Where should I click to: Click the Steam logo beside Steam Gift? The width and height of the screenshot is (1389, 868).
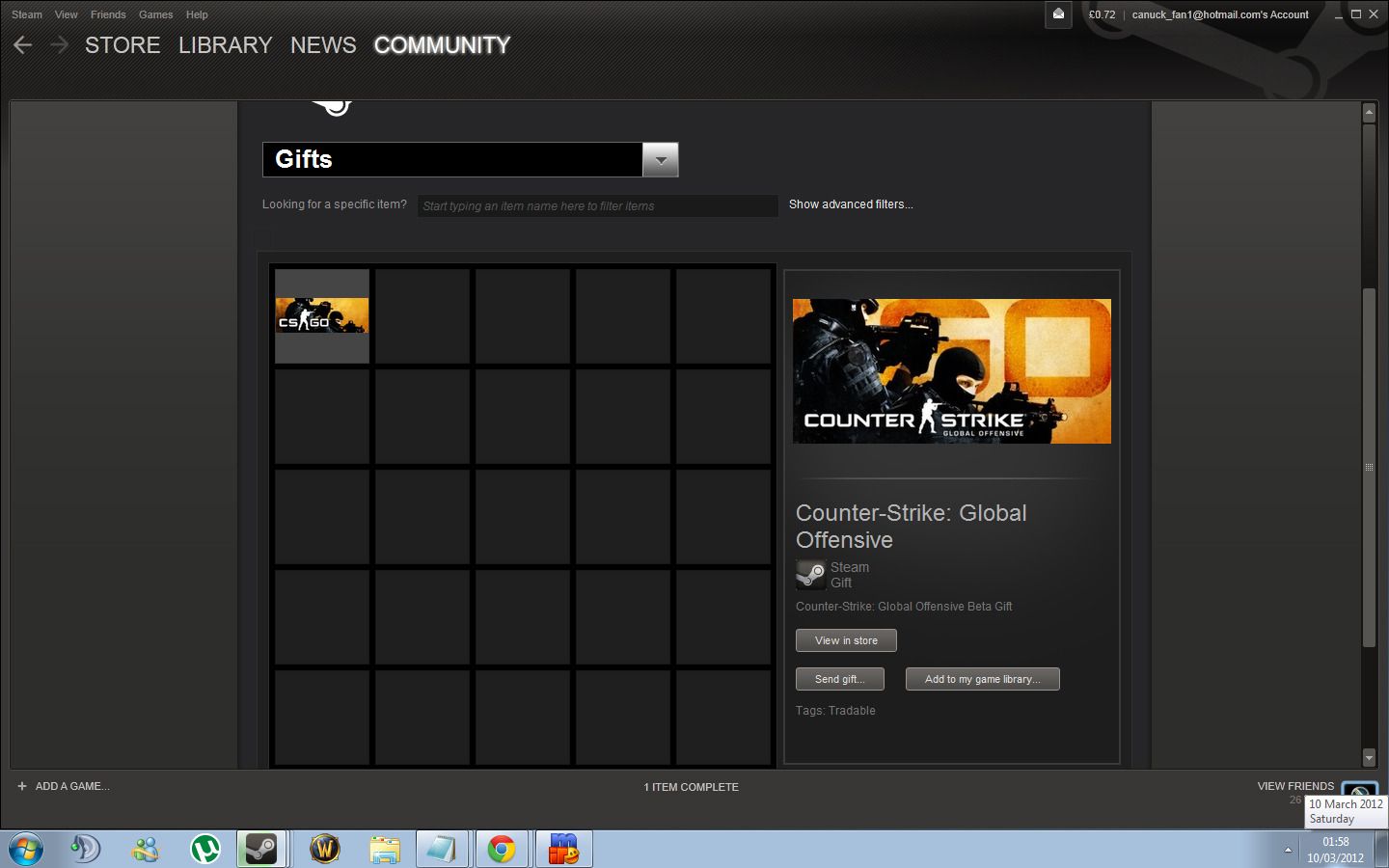(810, 575)
